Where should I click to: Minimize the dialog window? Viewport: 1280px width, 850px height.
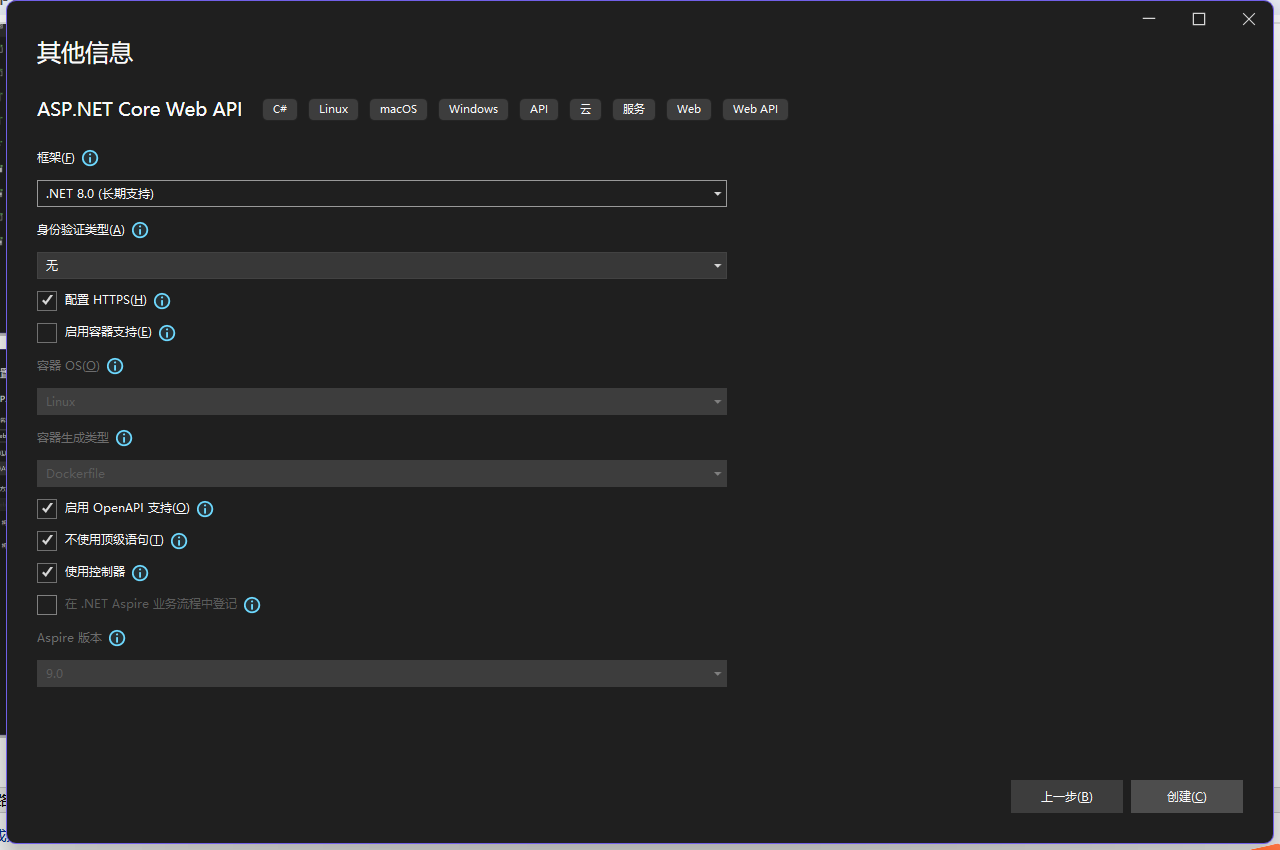(x=1149, y=19)
